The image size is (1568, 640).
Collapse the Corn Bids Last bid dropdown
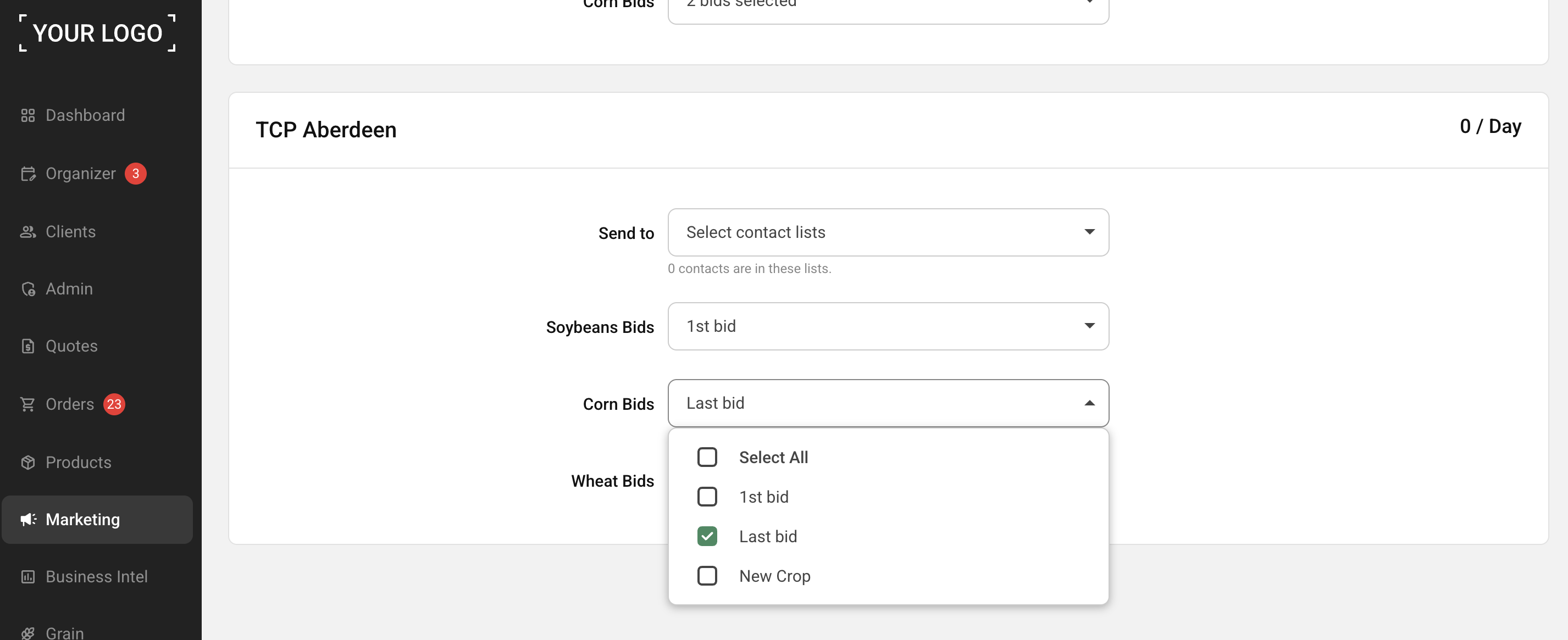pyautogui.click(x=888, y=403)
